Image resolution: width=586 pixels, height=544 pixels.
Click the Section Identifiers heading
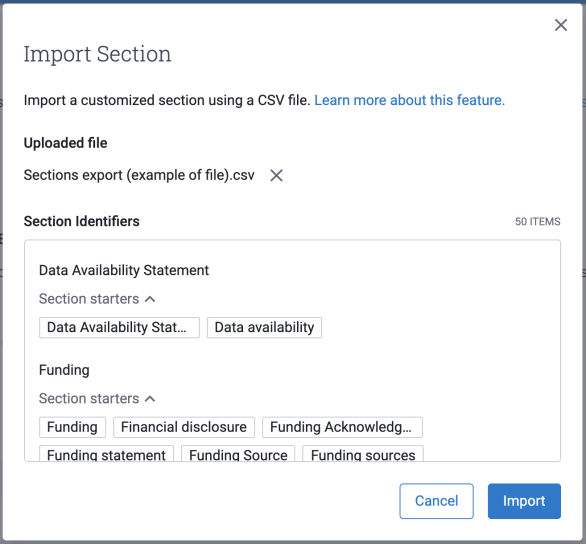81,221
